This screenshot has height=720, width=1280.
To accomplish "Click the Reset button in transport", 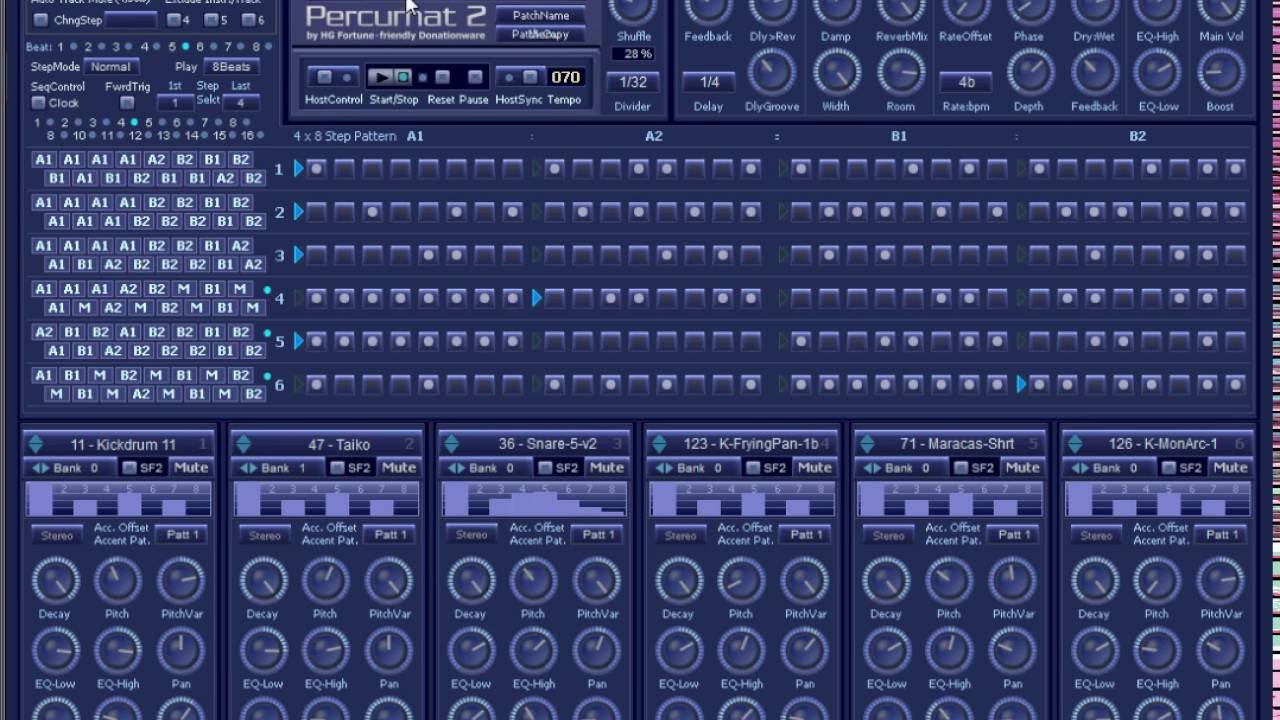I will pyautogui.click(x=443, y=77).
